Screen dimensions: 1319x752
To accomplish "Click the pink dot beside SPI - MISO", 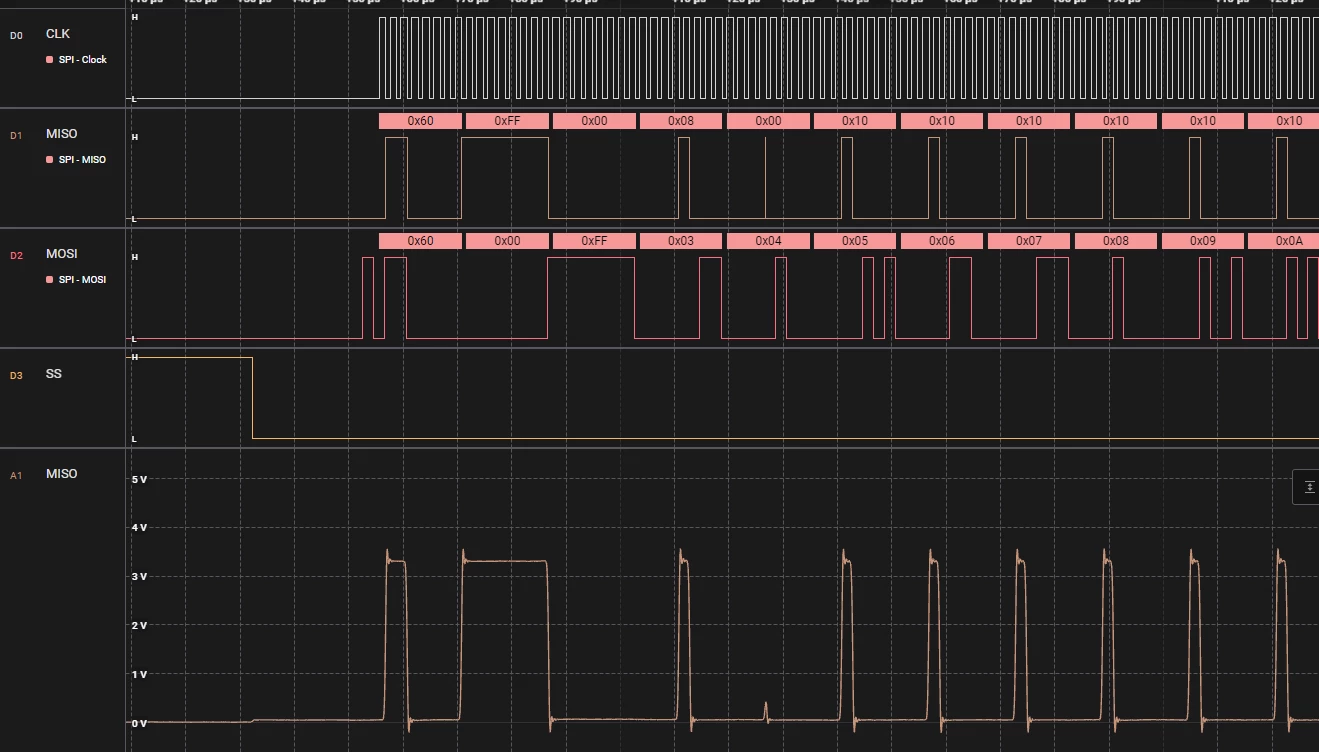I will pos(50,160).
